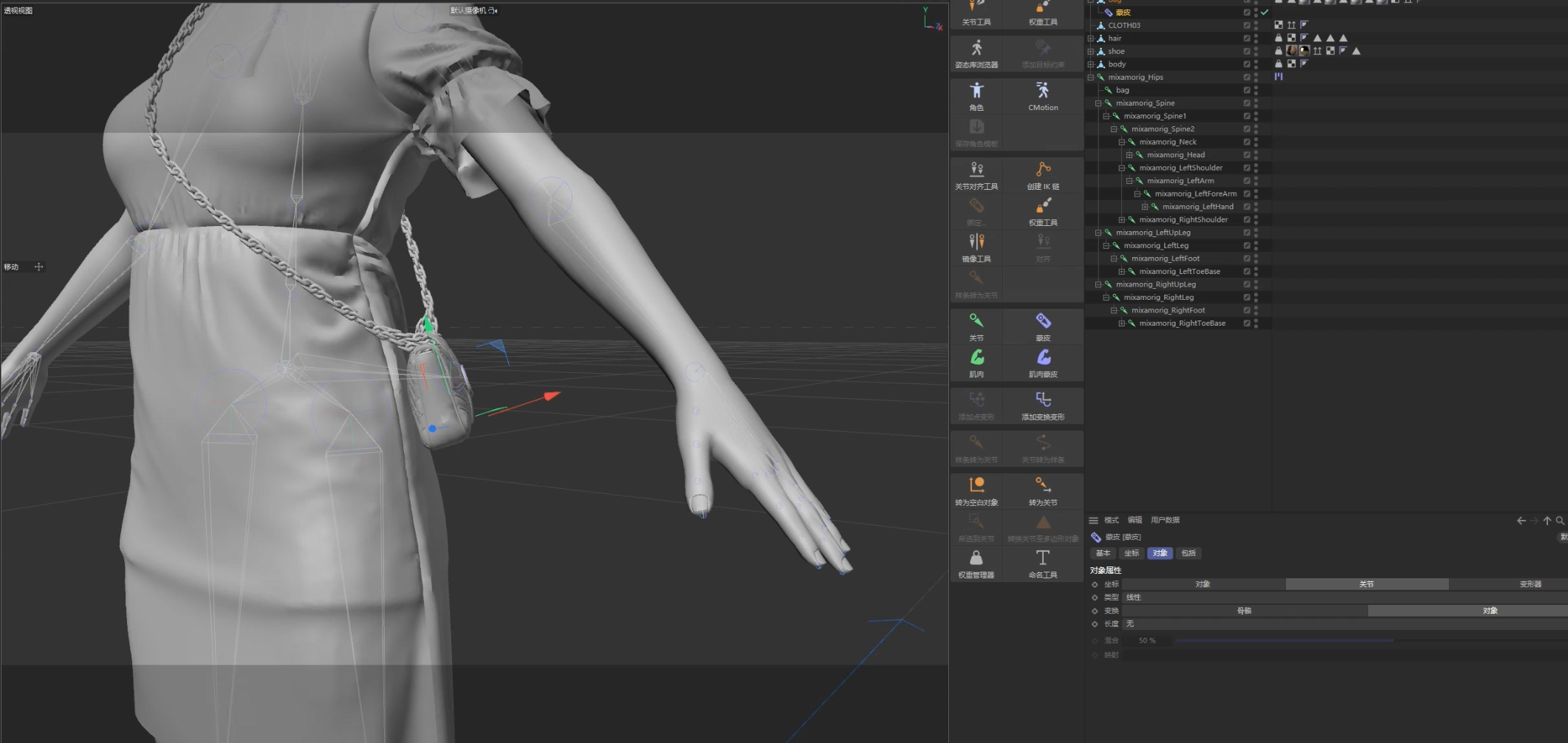
Task: Open the 类型 dropdown showing 线性
Action: 1344,598
